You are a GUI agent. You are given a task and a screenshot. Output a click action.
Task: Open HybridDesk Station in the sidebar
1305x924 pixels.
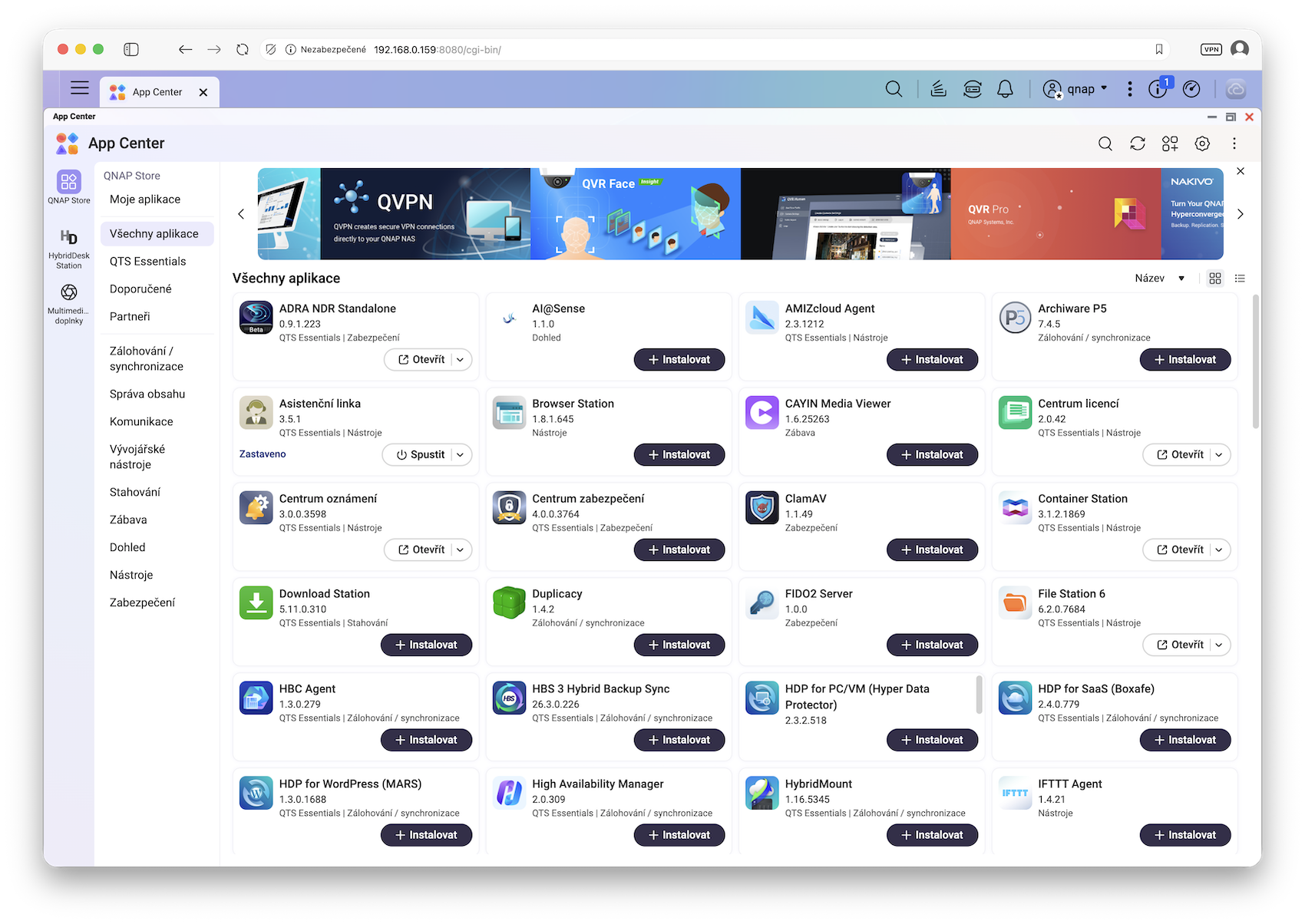(x=68, y=247)
